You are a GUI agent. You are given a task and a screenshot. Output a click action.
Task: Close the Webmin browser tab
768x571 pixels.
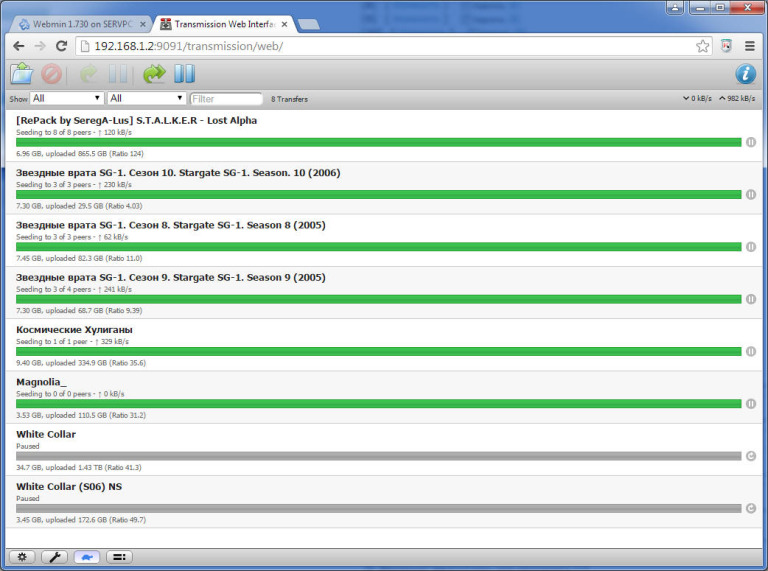[x=143, y=24]
